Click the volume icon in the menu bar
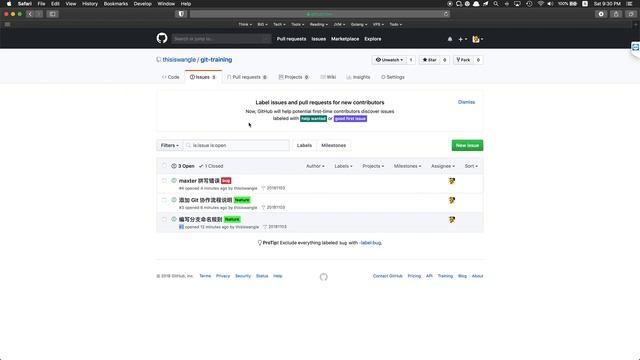This screenshot has width=640, height=360. point(550,4)
